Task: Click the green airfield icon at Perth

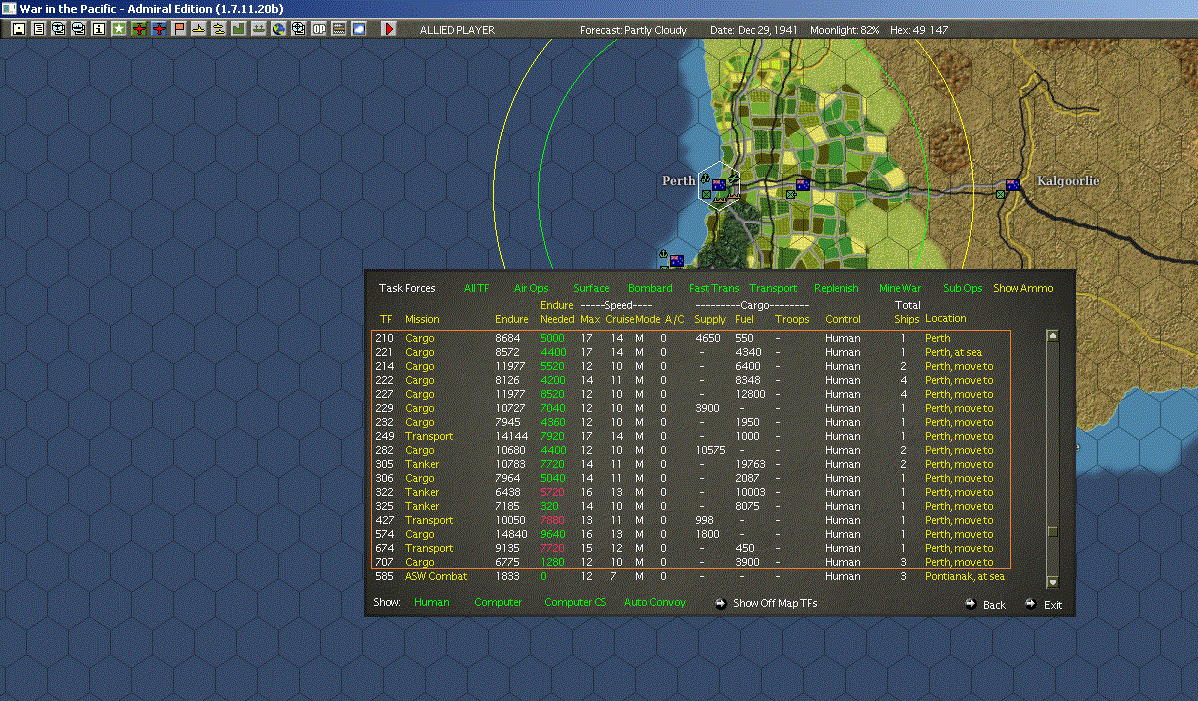Action: coord(733,179)
